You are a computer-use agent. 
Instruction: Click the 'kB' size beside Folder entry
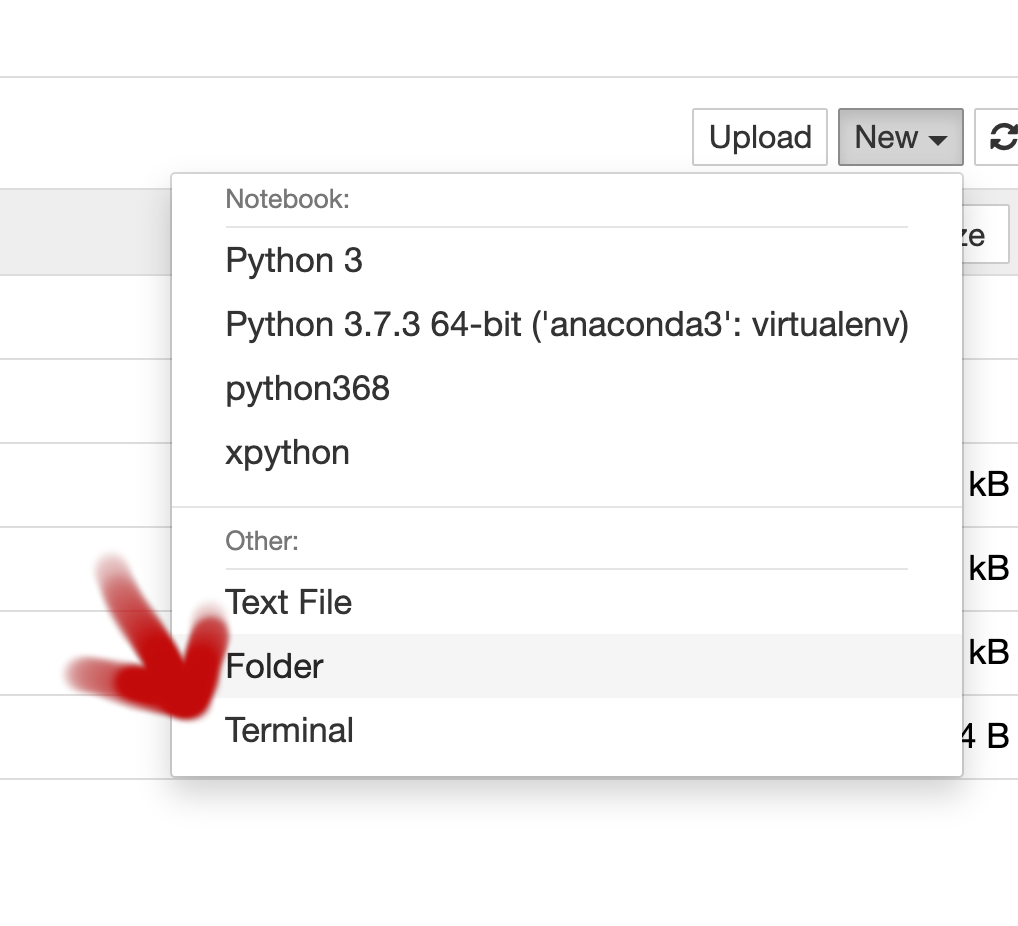point(989,653)
